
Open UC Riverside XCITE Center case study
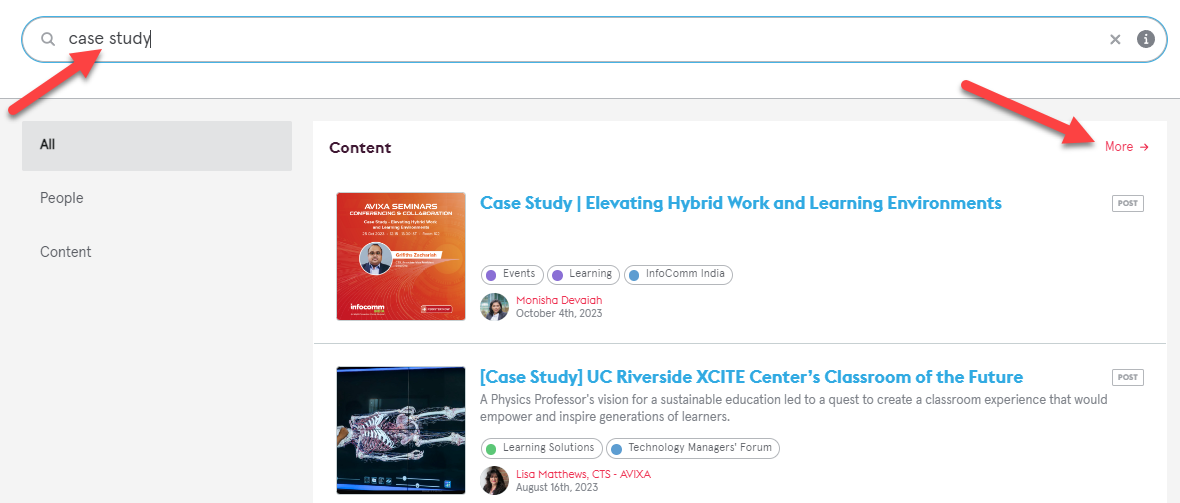[x=751, y=377]
